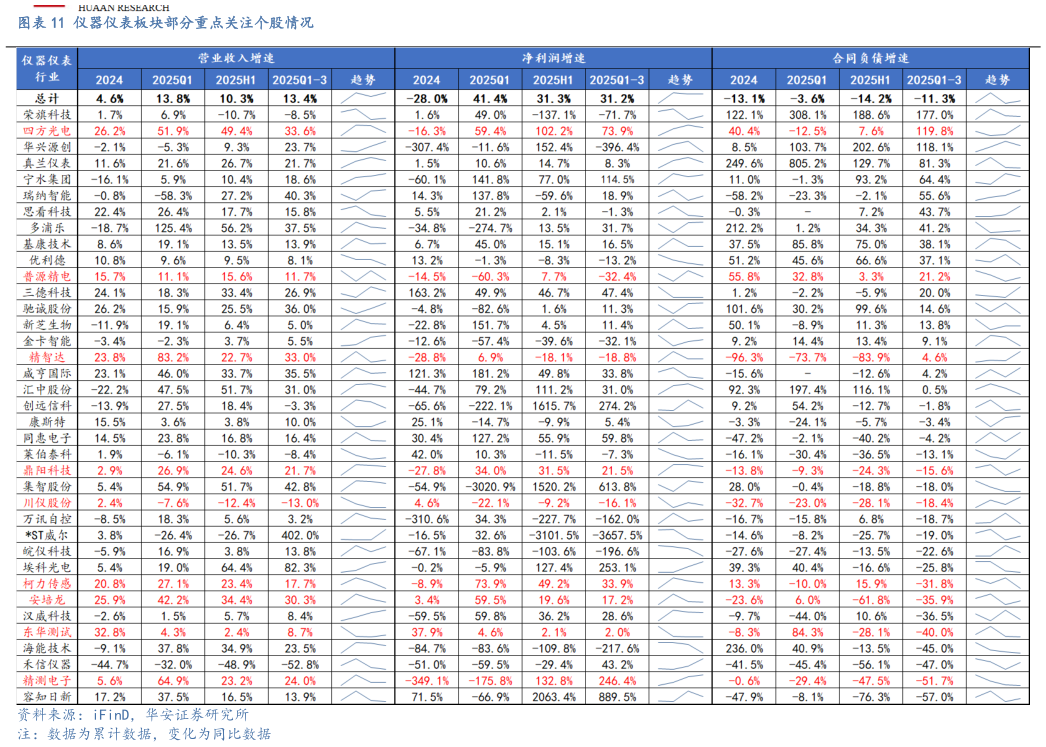Select the '荣旗科技' row label
This screenshot has width=1046, height=747.
point(47,115)
